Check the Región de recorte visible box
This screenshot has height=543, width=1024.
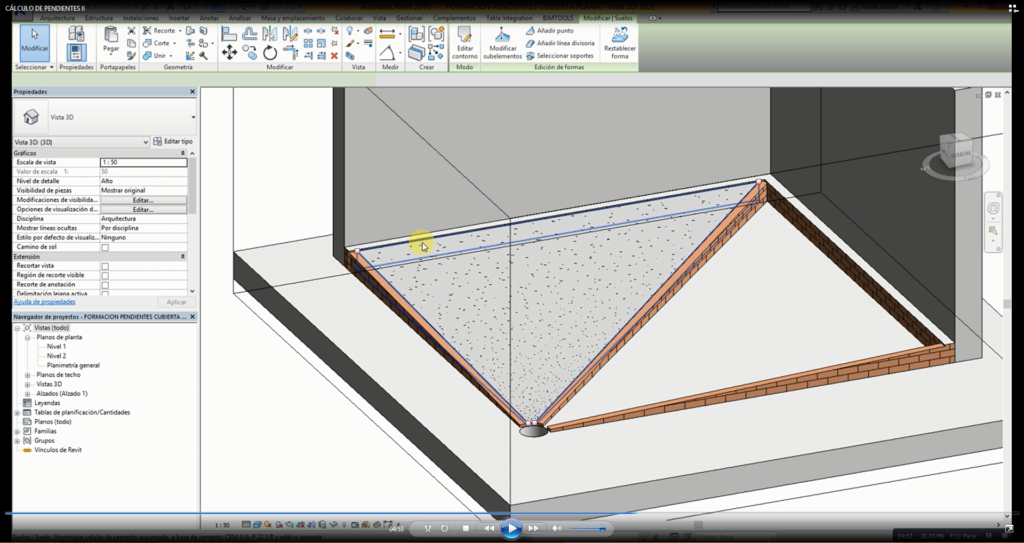pyautogui.click(x=105, y=275)
